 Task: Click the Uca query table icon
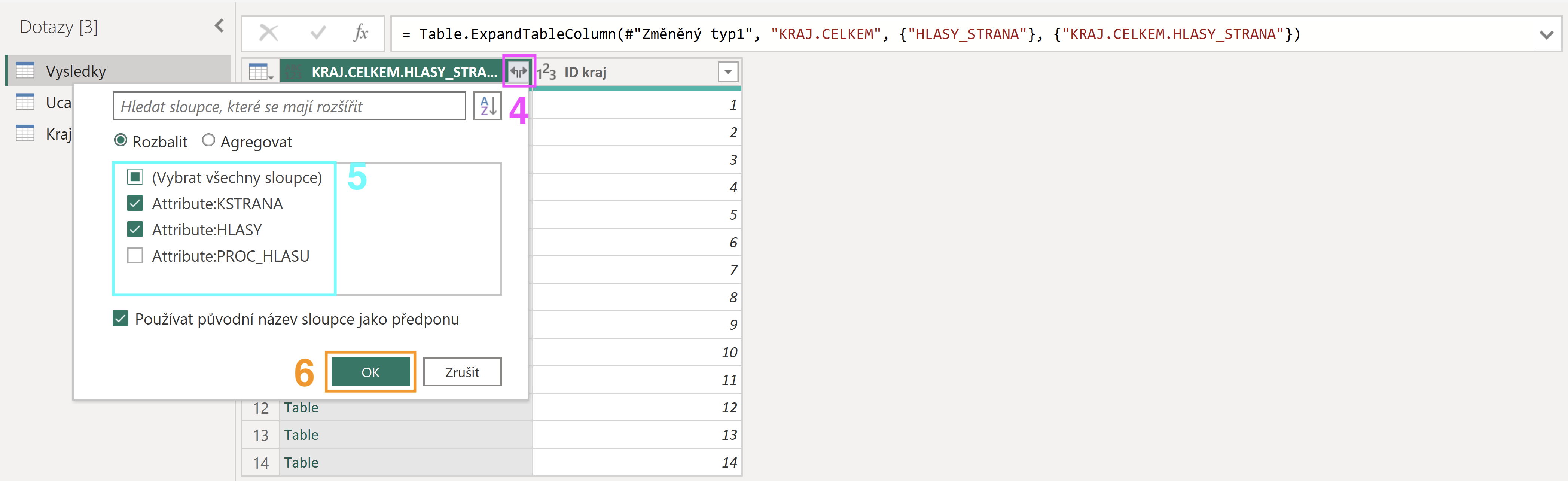pos(25,102)
